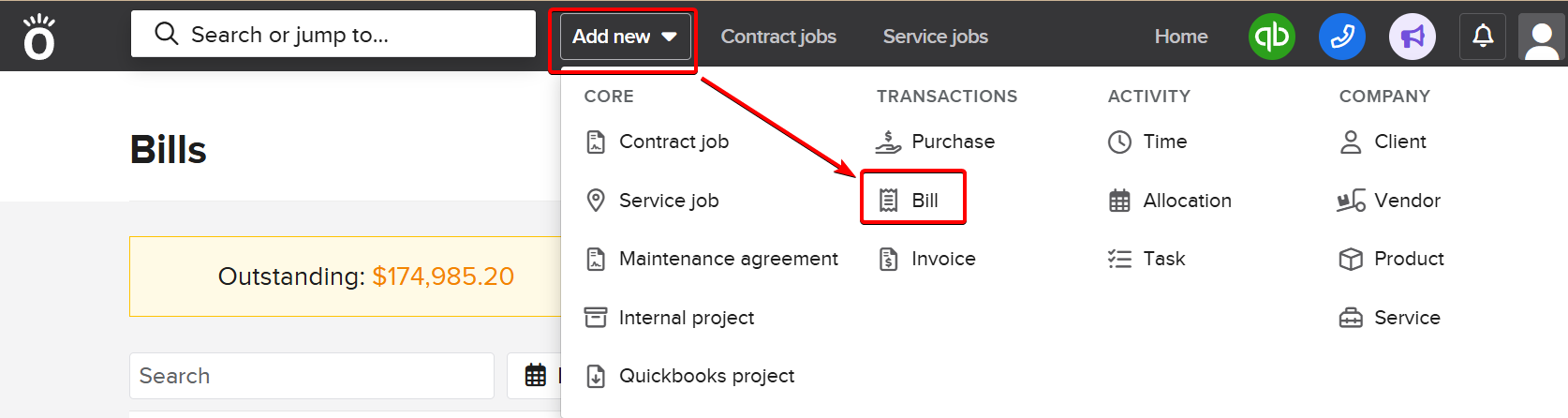
Task: Click the search magnifier icon
Action: pyautogui.click(x=167, y=35)
